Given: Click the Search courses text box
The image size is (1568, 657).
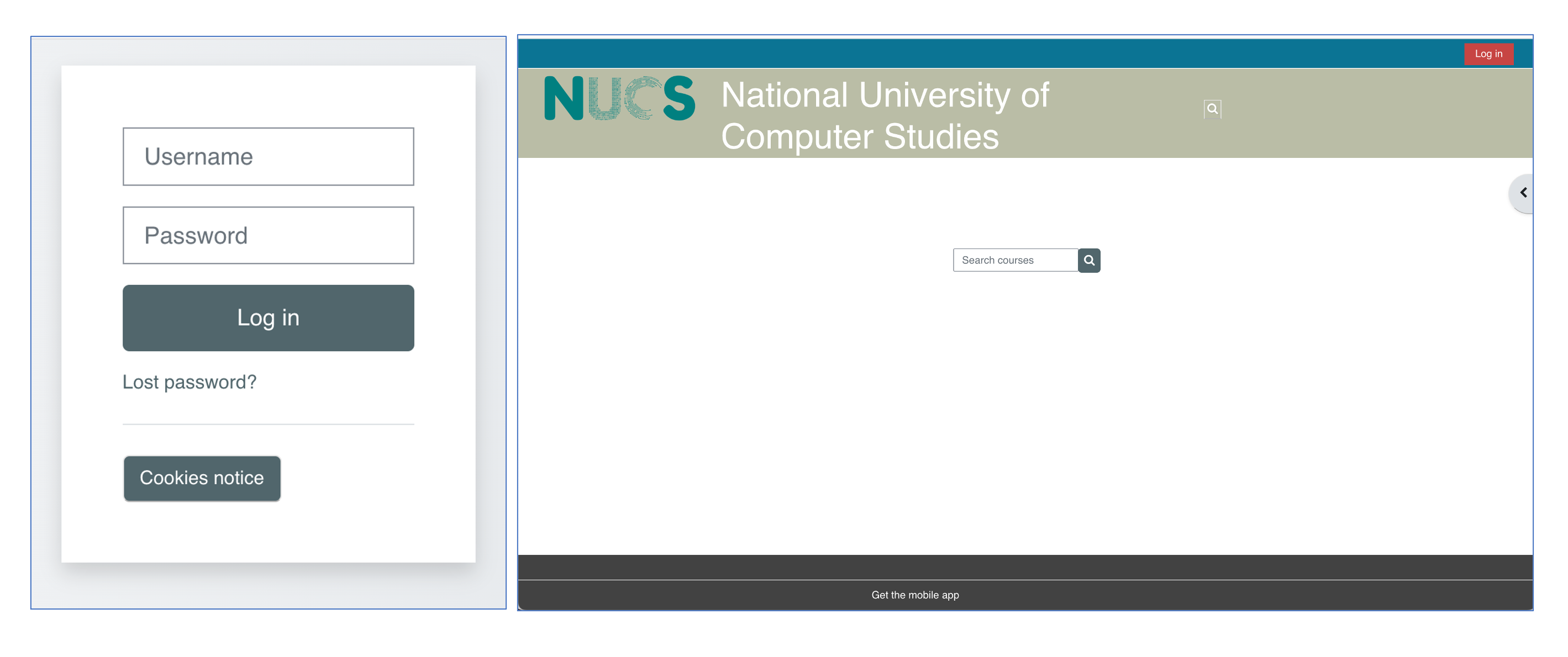Looking at the screenshot, I should [x=1015, y=261].
